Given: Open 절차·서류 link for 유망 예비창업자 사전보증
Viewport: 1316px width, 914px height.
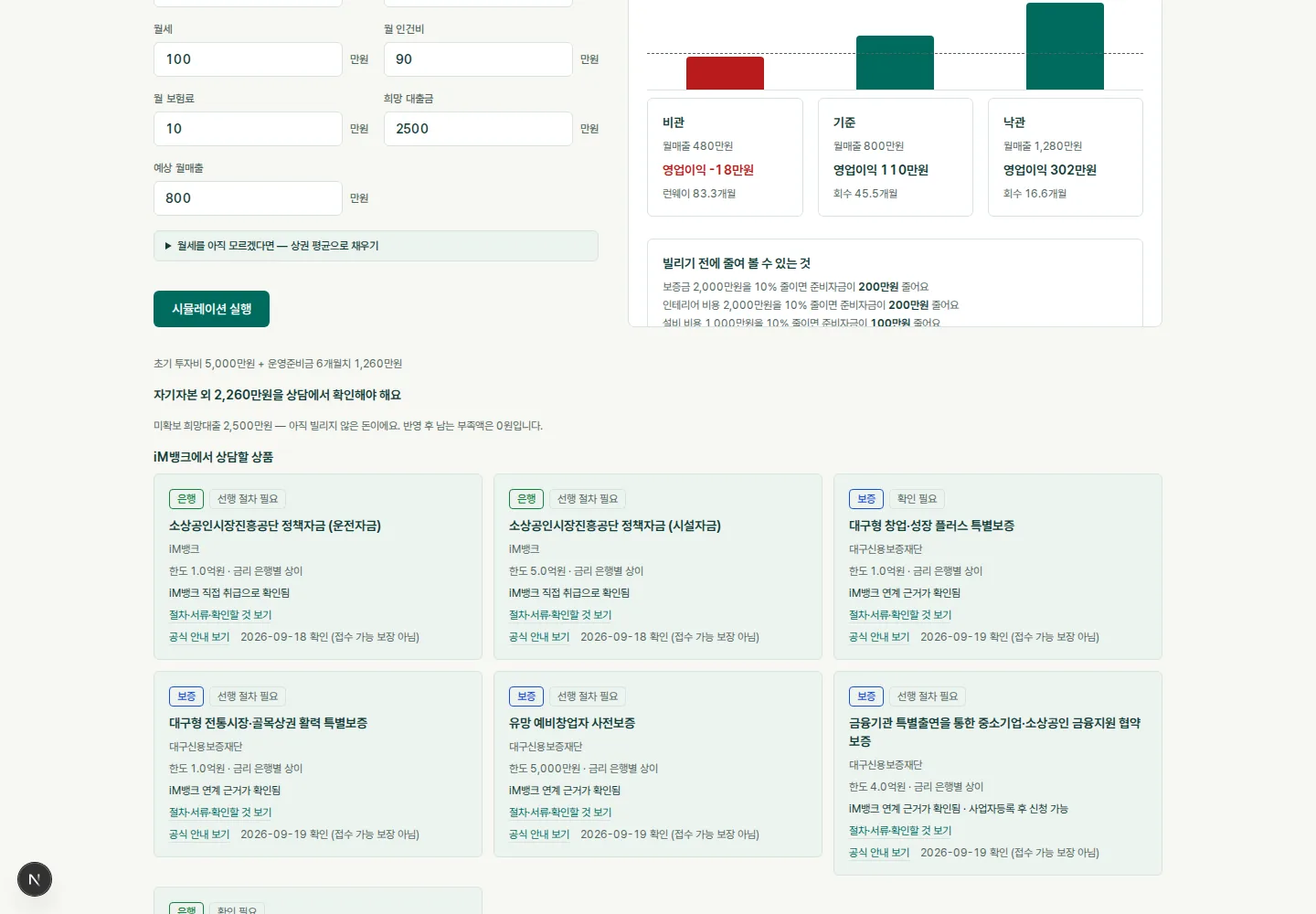Looking at the screenshot, I should pyautogui.click(x=560, y=813).
